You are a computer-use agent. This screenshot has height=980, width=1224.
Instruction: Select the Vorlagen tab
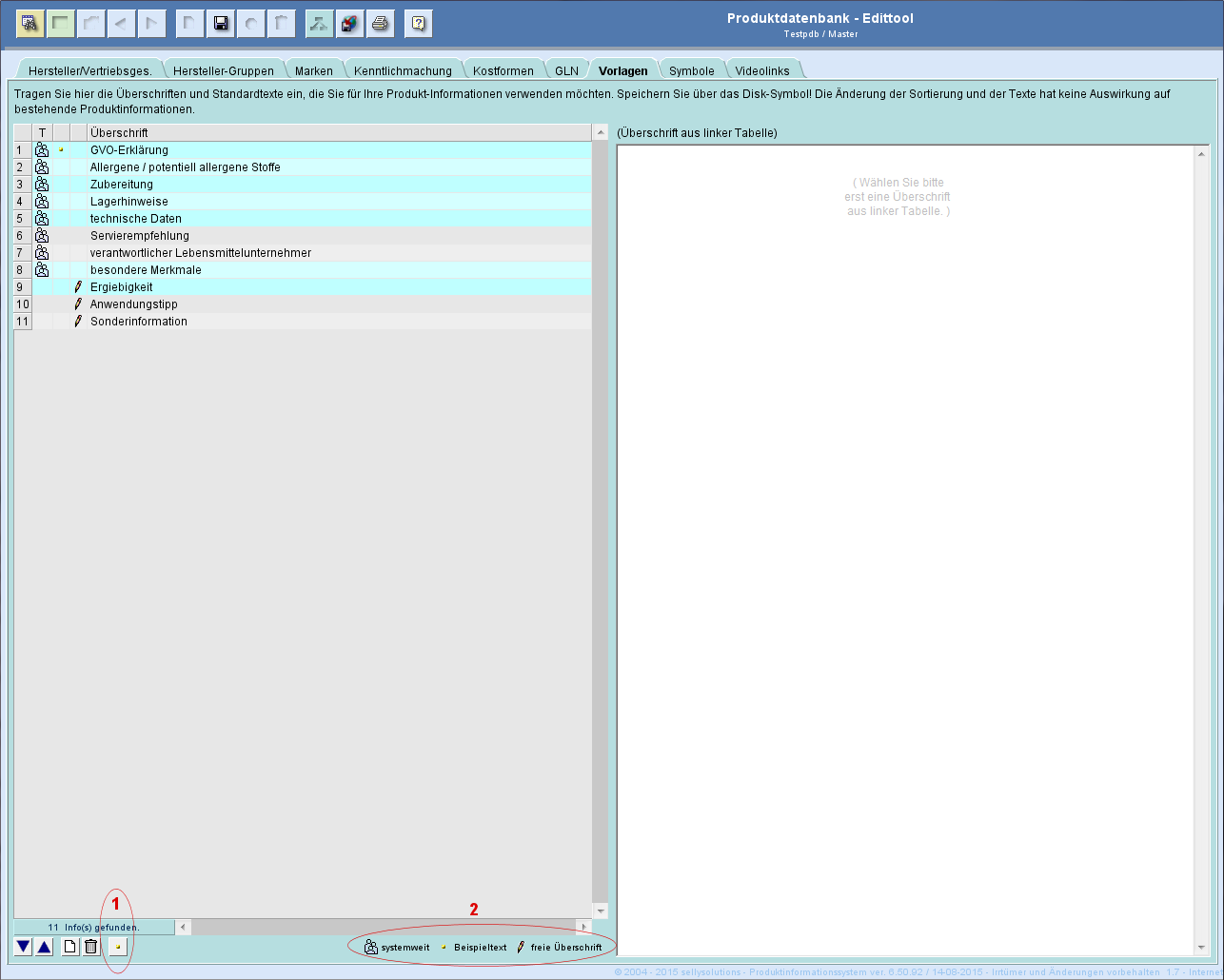click(x=623, y=70)
